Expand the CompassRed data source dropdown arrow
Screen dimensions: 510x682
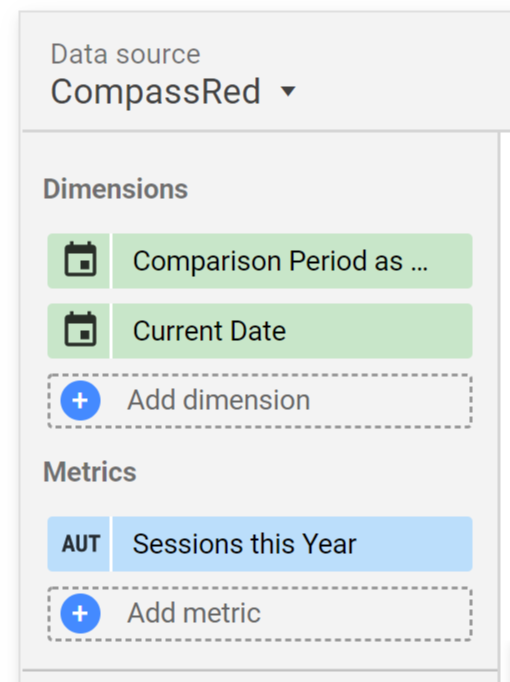[x=288, y=91]
